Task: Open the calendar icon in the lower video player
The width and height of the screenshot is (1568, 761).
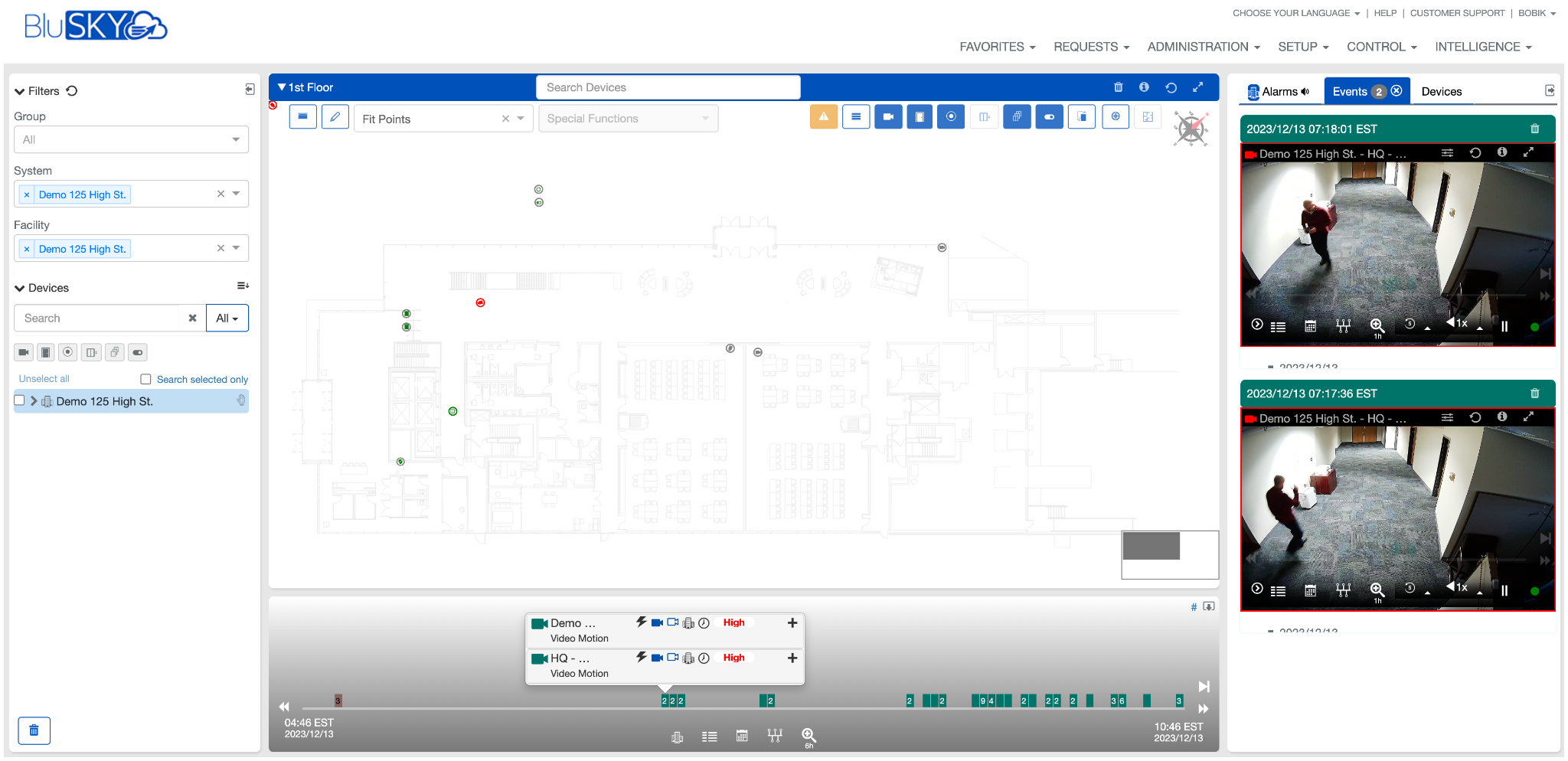Action: tap(1310, 590)
